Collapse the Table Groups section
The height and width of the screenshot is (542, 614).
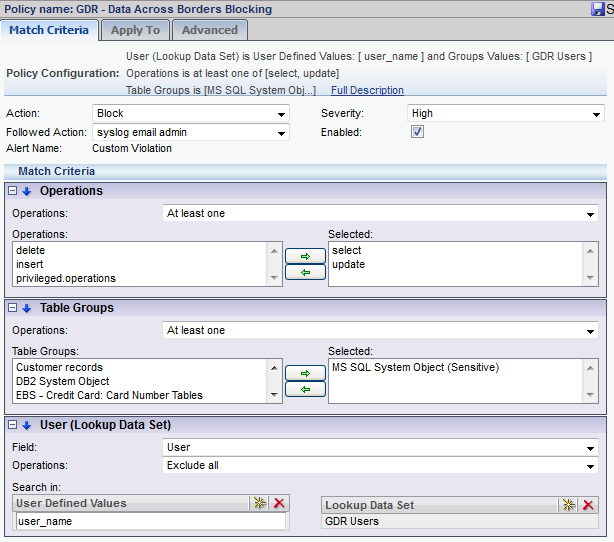click(x=13, y=308)
